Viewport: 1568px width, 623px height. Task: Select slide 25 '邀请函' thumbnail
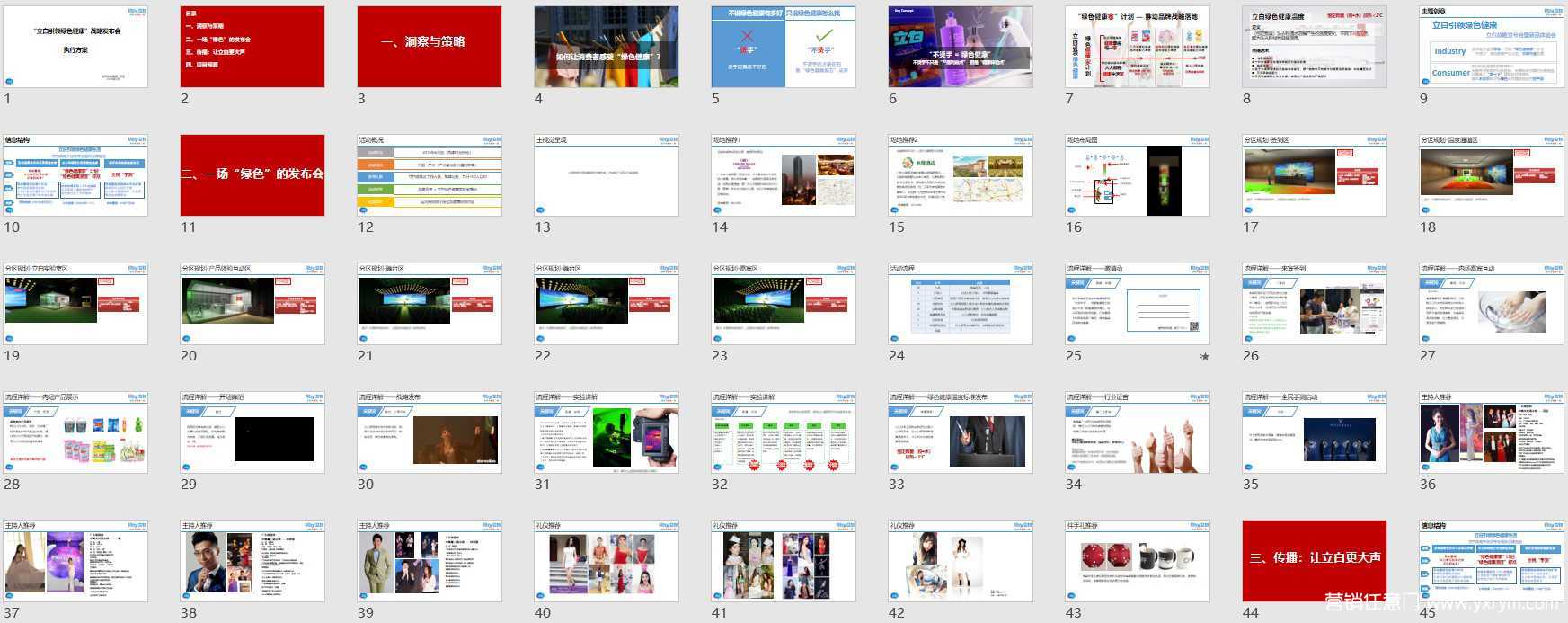point(1138,304)
